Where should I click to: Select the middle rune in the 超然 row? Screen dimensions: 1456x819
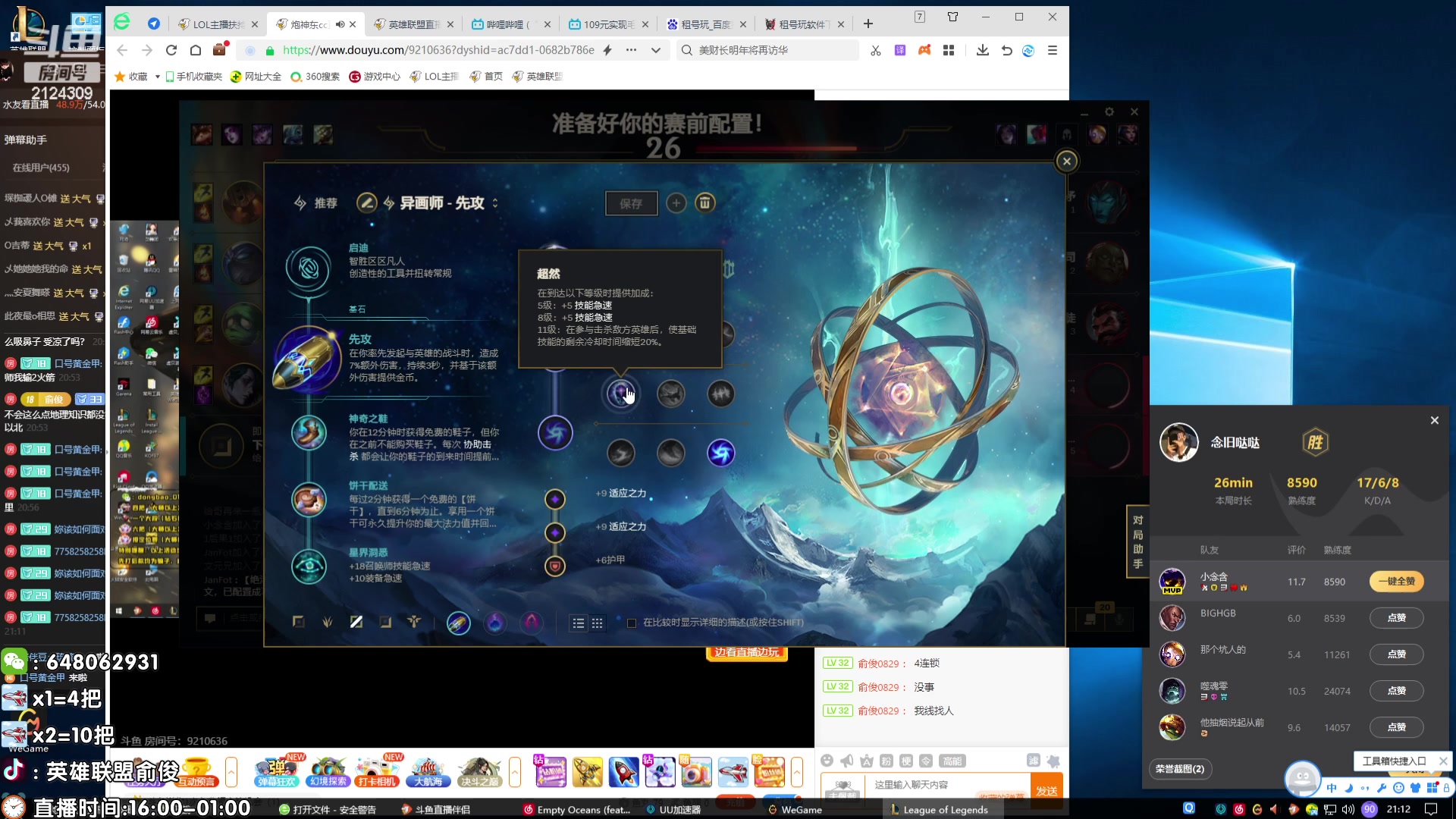tap(671, 394)
